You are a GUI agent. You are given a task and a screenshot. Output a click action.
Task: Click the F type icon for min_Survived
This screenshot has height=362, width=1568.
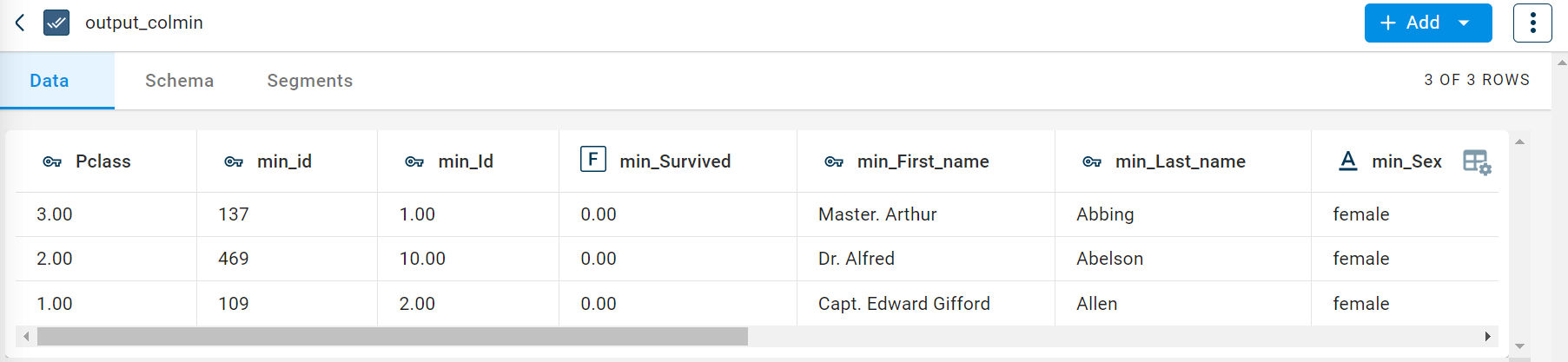(592, 160)
